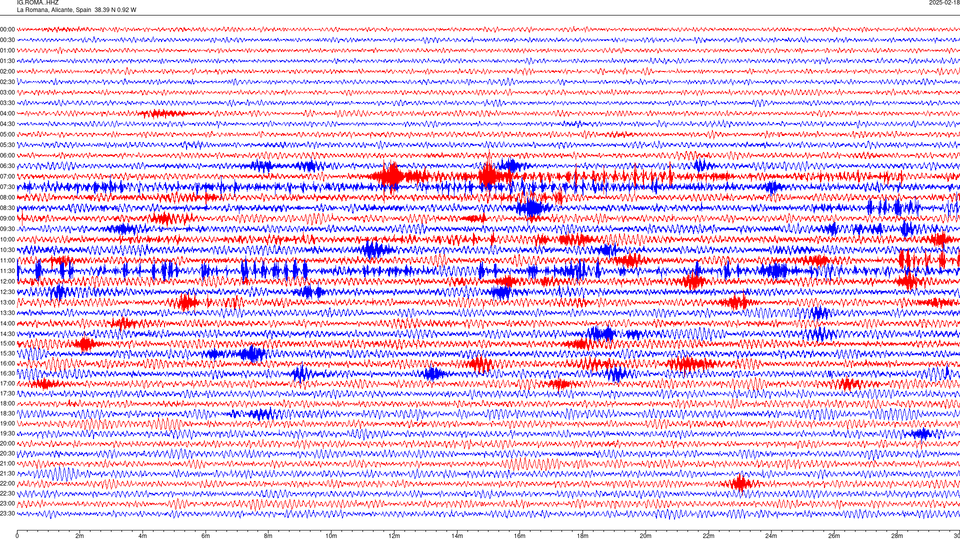Select the 20:00 time row label
960x540 pixels.
(7, 444)
